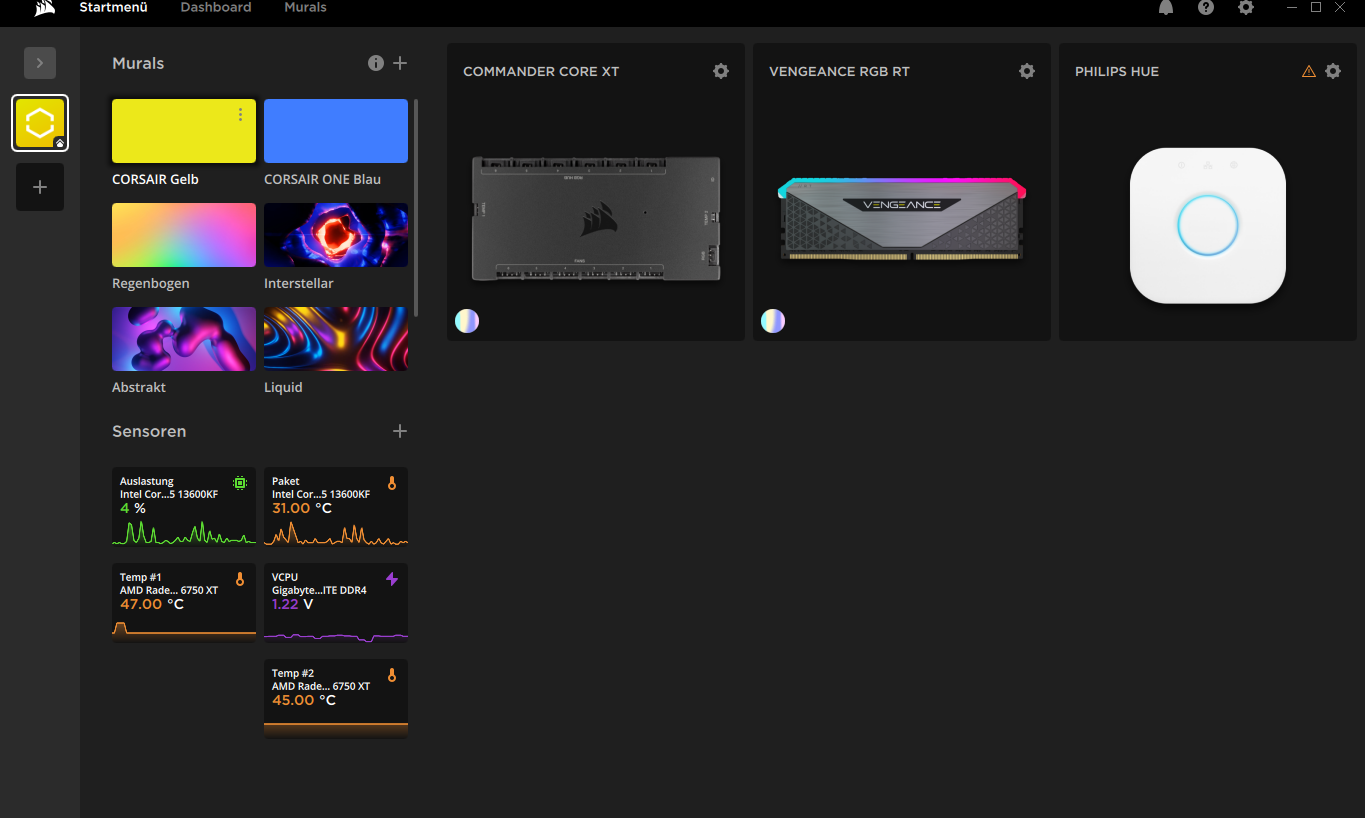Click the Philips Hue warning triangle

pos(1309,71)
